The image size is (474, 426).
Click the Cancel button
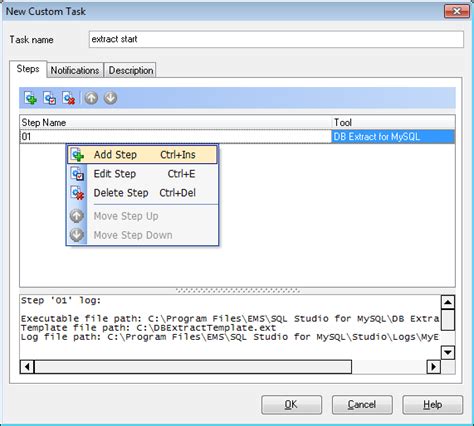362,405
